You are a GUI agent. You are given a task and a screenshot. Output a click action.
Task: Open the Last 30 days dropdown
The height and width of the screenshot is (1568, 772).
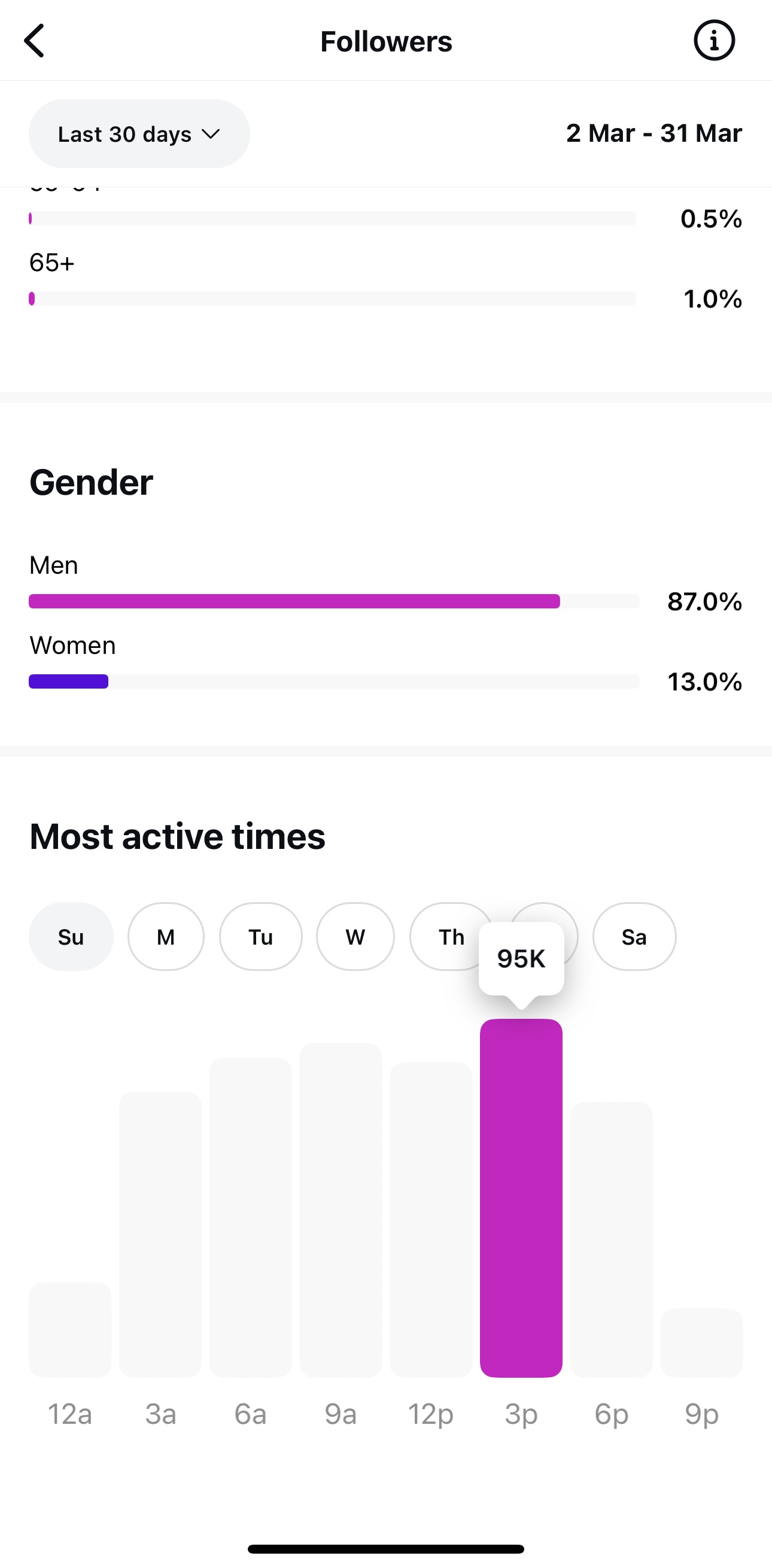point(139,134)
